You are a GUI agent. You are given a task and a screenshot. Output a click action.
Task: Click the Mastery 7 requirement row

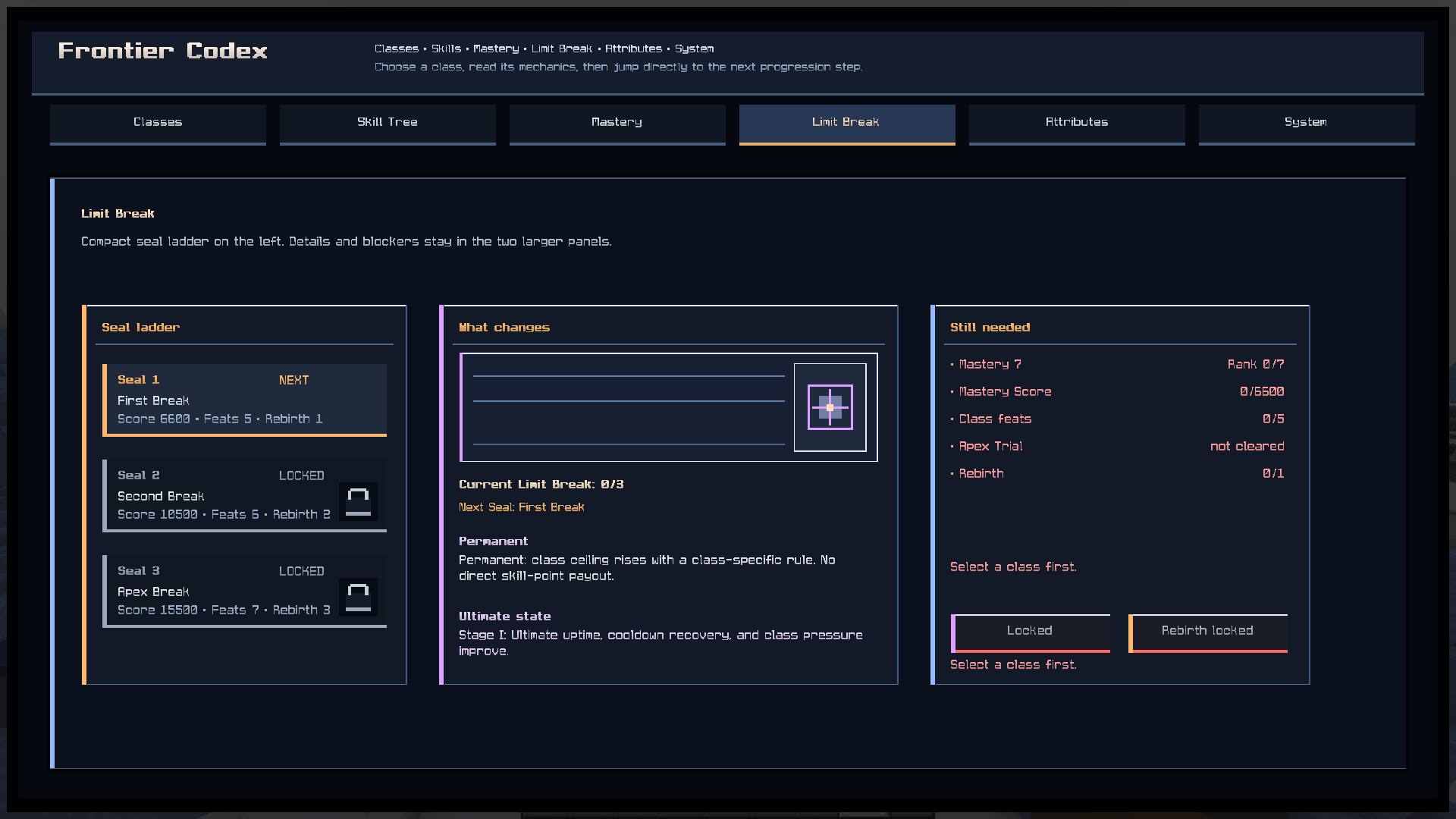click(x=1117, y=365)
